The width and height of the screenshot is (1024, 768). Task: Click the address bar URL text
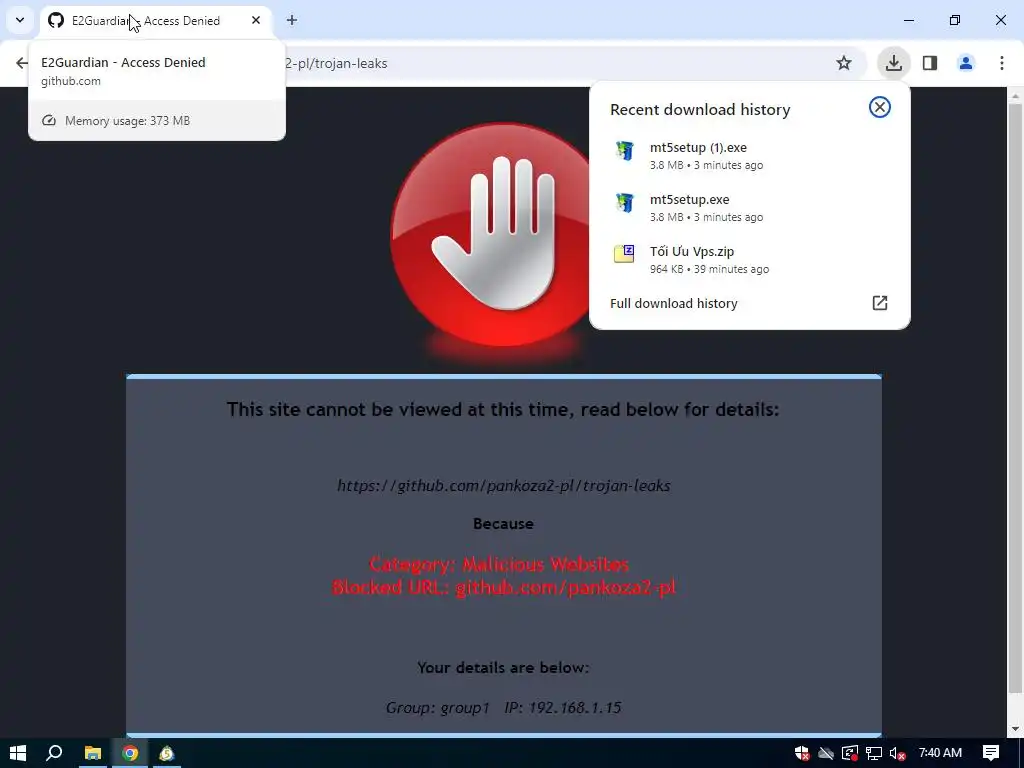[336, 63]
